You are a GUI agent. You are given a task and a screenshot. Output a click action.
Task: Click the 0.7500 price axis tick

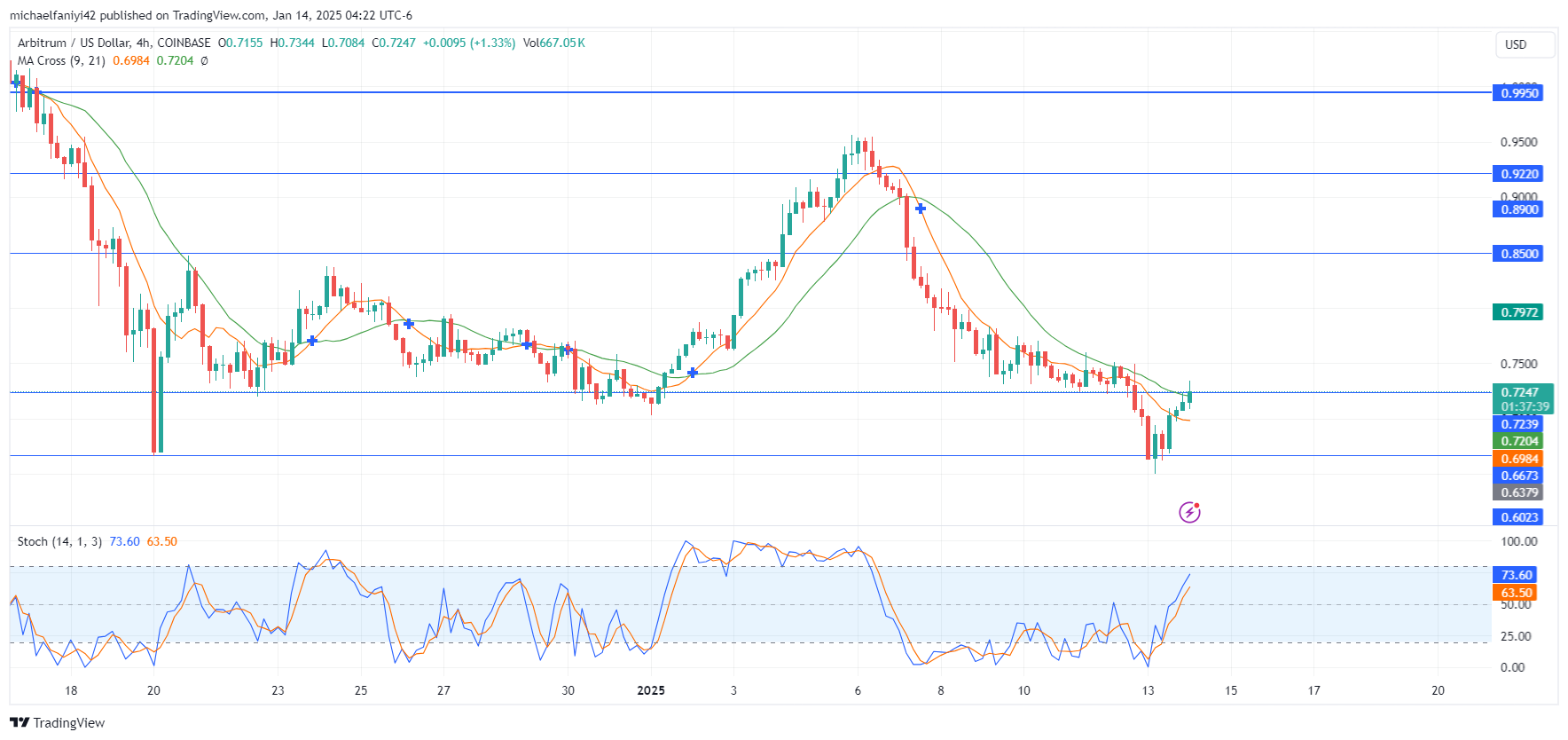[1518, 364]
